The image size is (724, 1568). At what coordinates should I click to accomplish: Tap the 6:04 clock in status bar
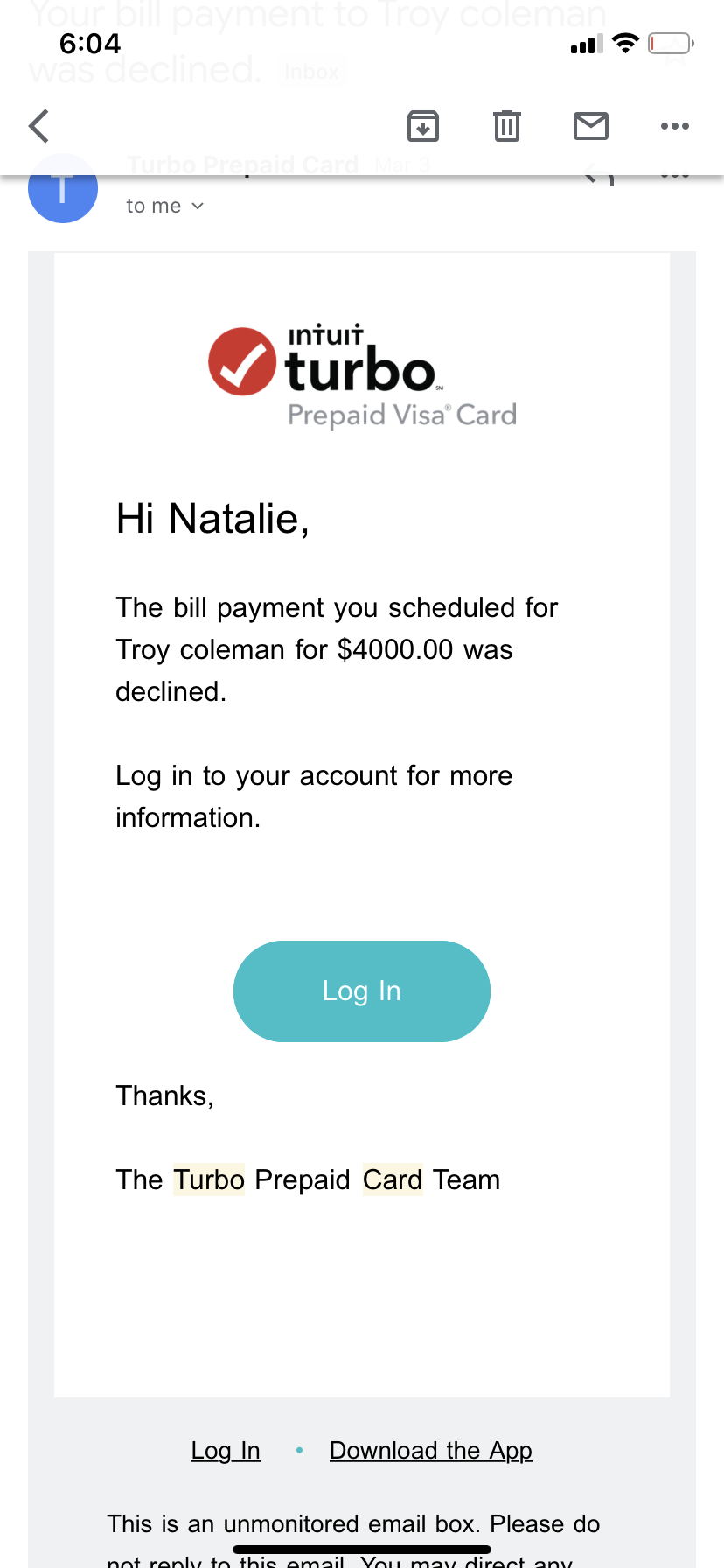pyautogui.click(x=90, y=44)
